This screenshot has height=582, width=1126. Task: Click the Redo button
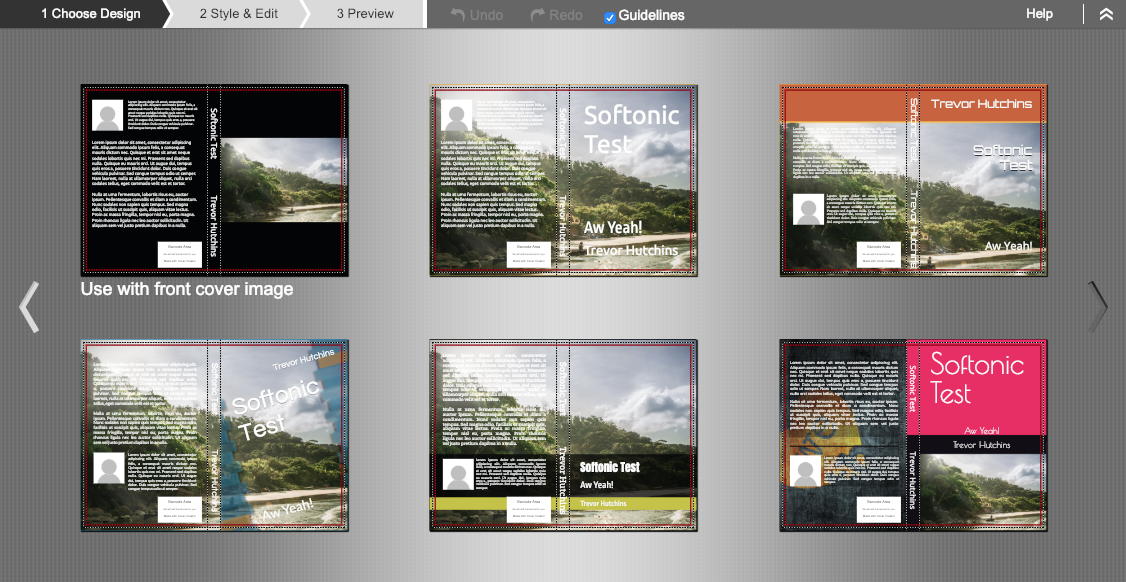556,15
